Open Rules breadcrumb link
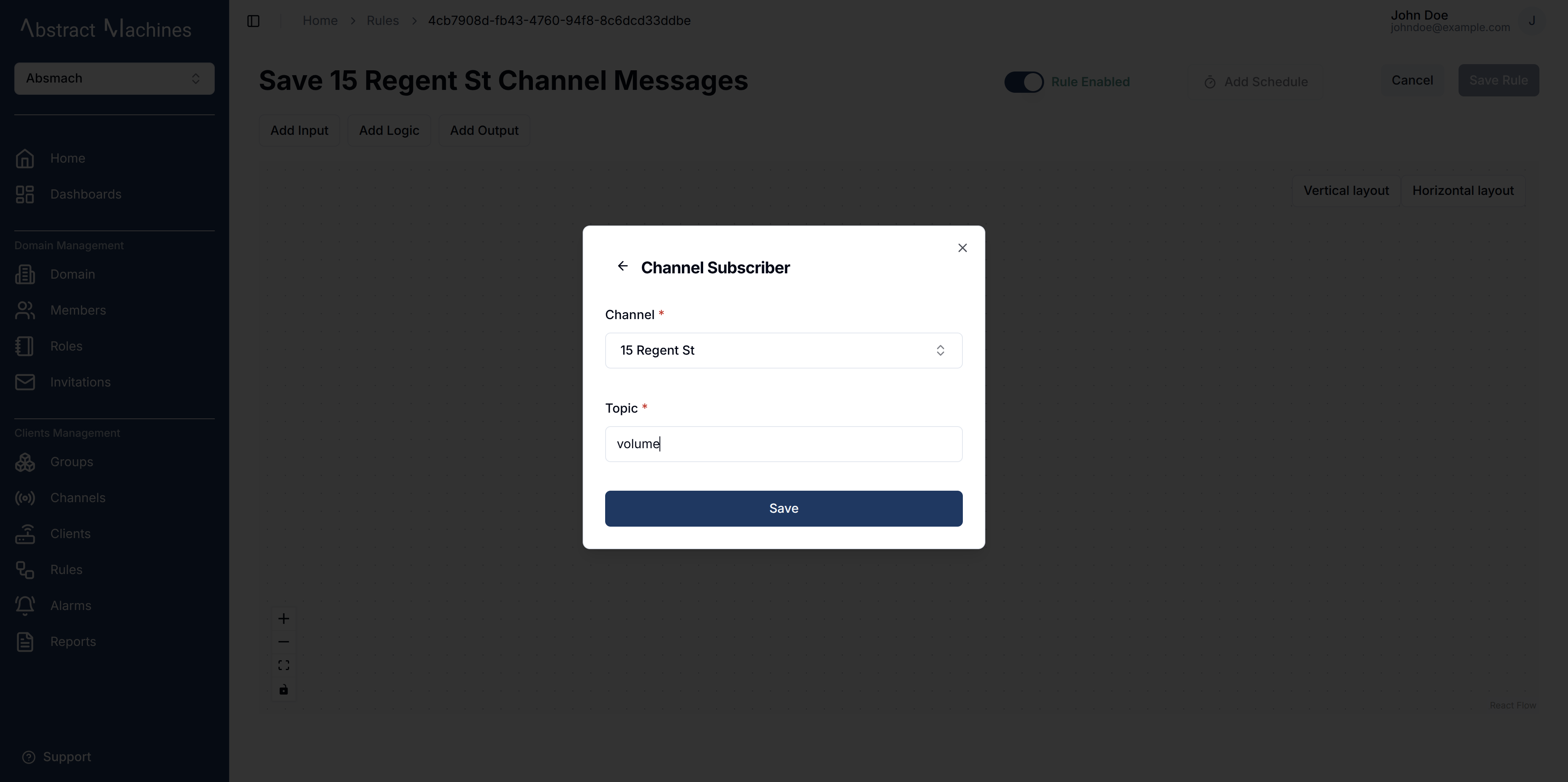Viewport: 1568px width, 782px height. [382, 21]
